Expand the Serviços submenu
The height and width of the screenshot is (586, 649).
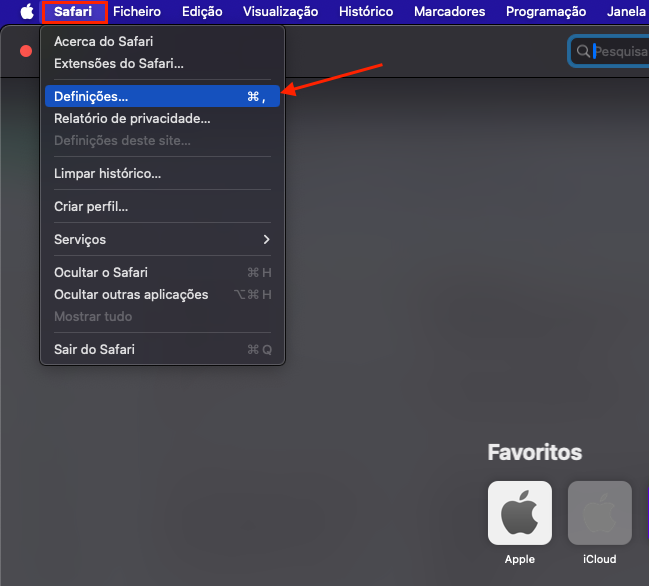pyautogui.click(x=162, y=239)
